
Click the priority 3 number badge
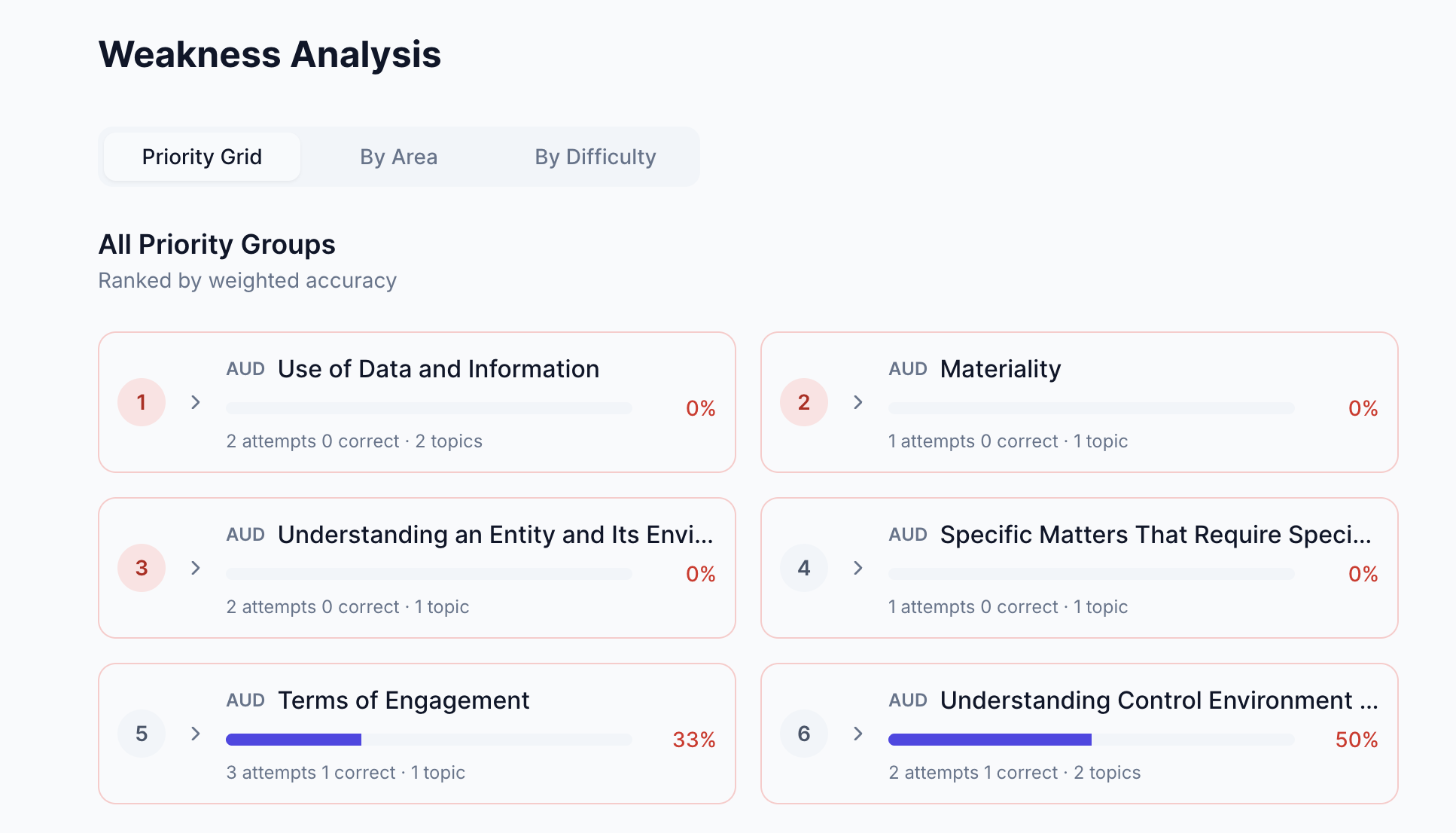point(142,568)
